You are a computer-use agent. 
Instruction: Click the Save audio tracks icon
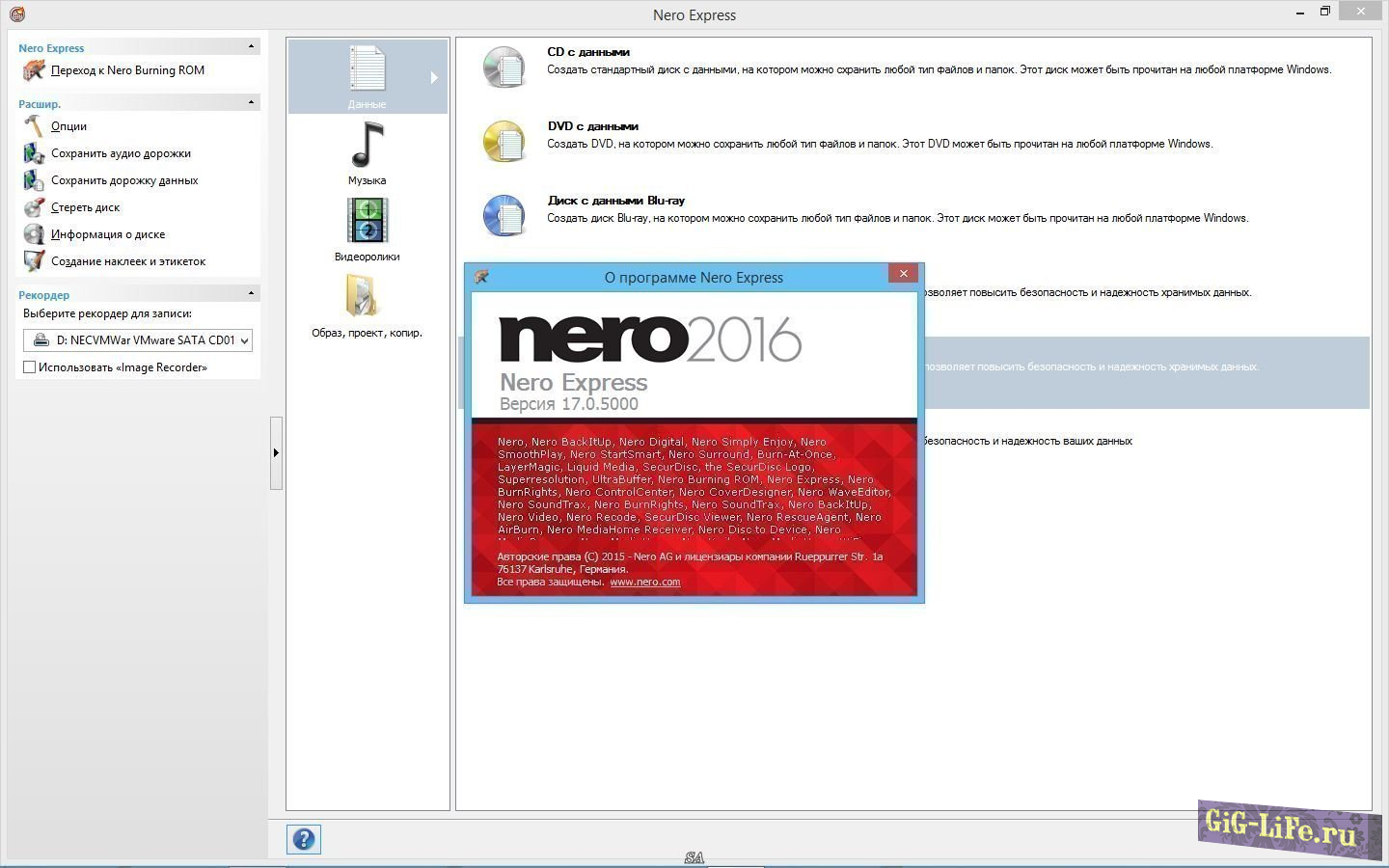[x=34, y=153]
